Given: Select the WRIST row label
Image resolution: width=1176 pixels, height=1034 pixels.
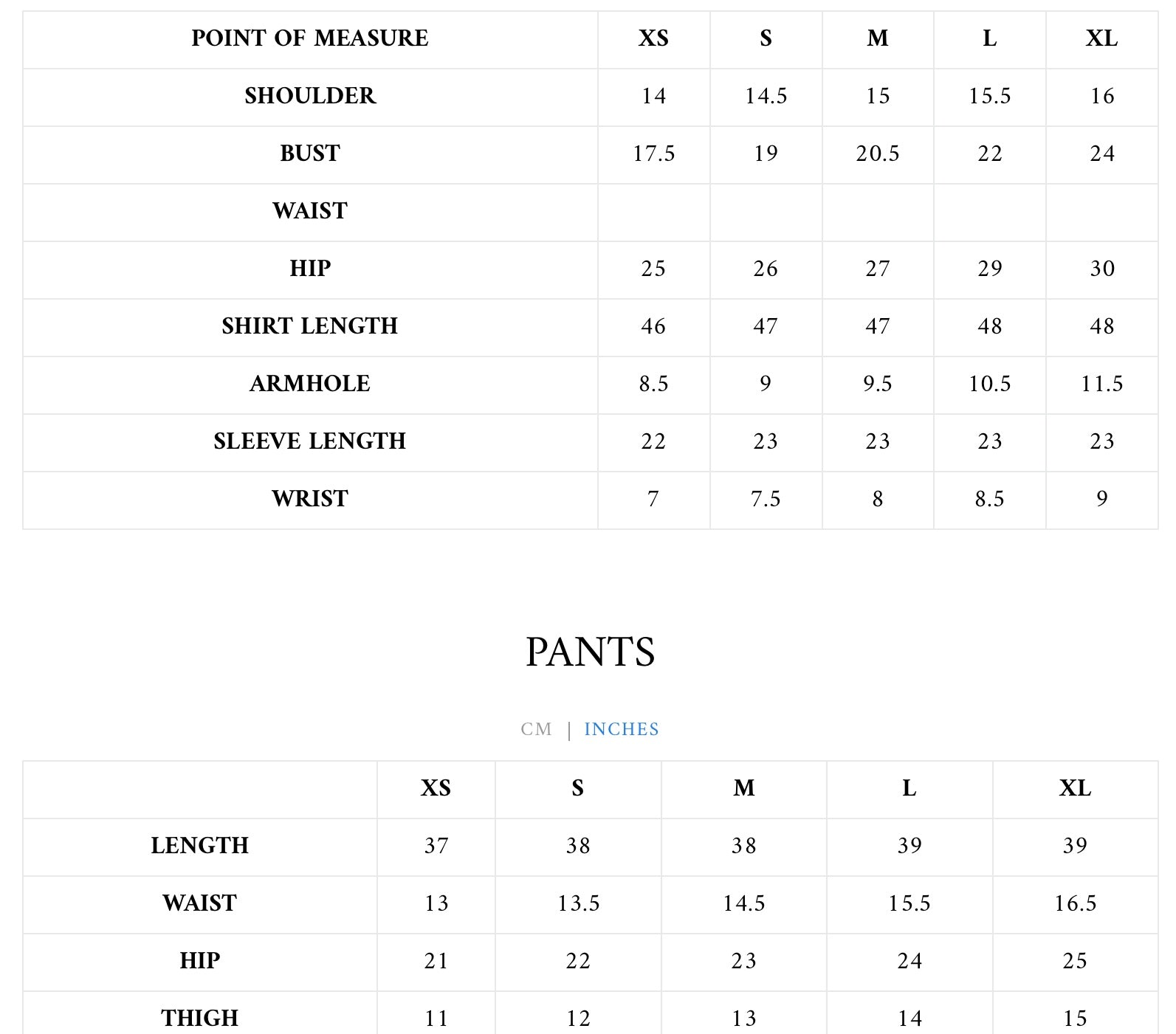Looking at the screenshot, I should pos(310,499).
